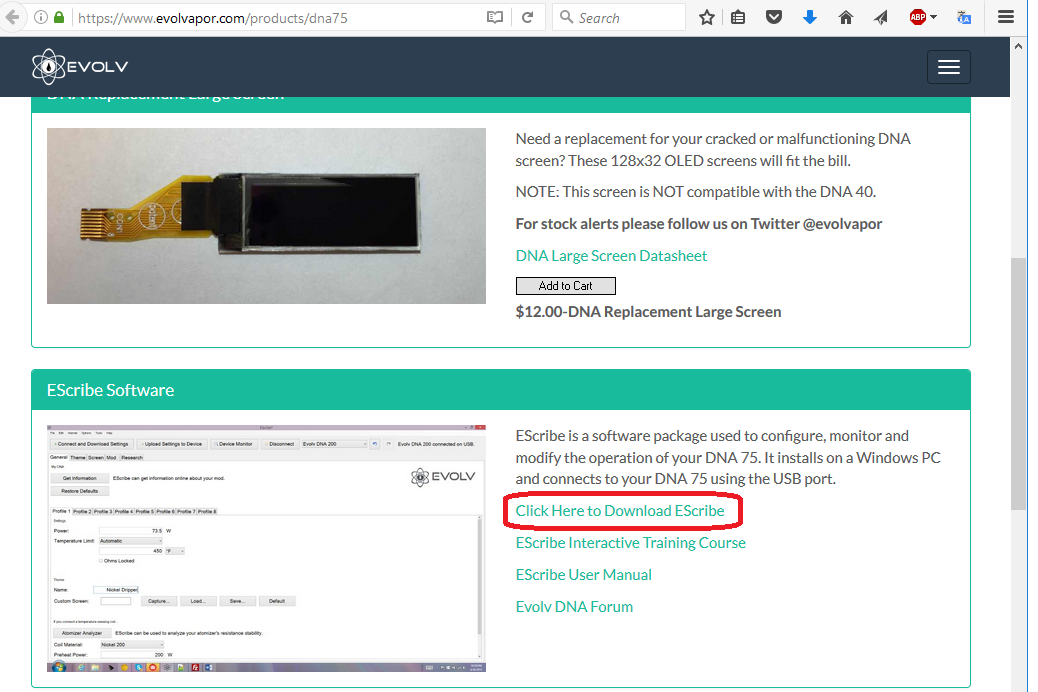The height and width of the screenshot is (692, 1038).
Task: Bookmark this page with the star icon
Action: [x=707, y=18]
